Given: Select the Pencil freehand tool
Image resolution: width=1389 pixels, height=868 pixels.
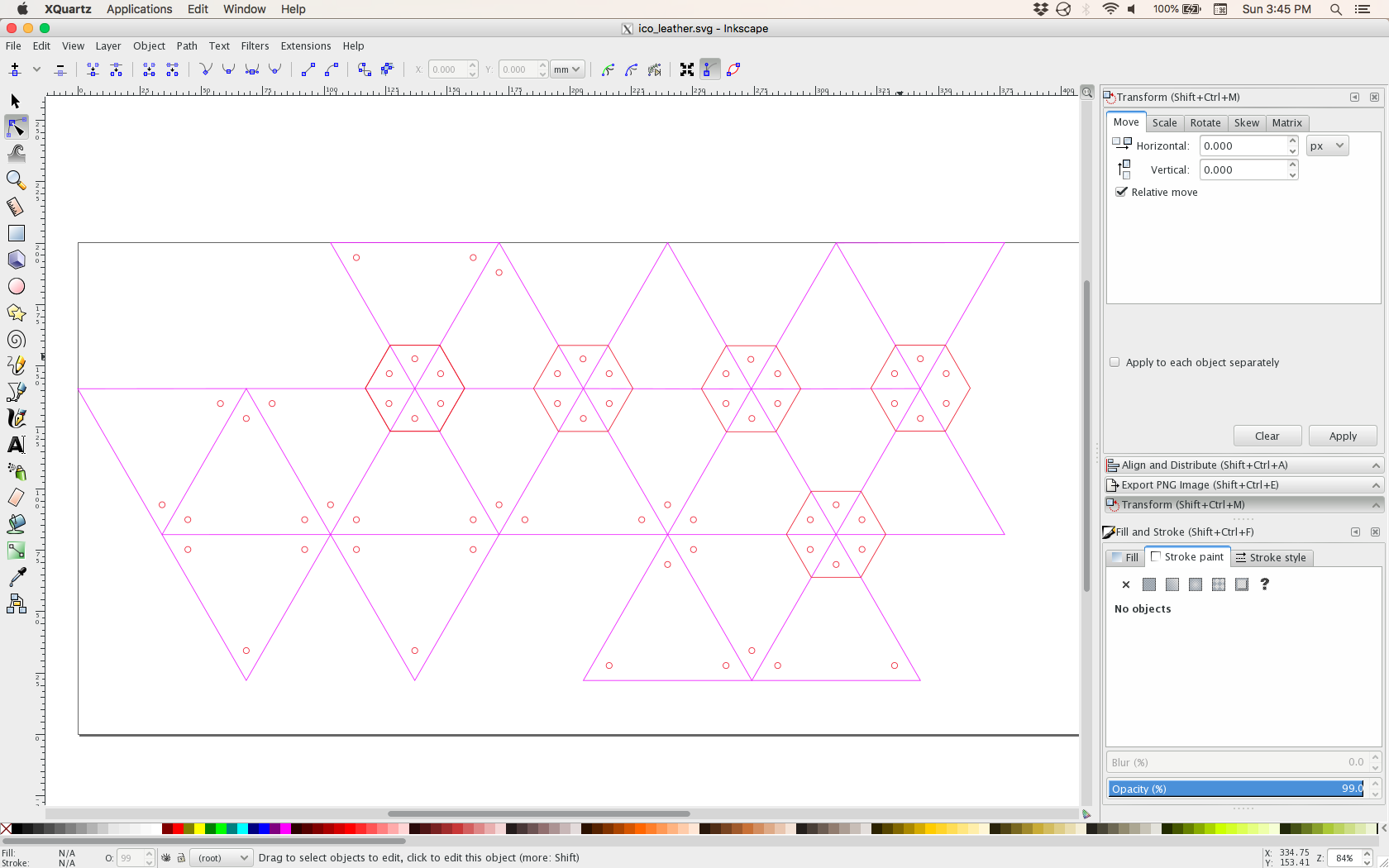Looking at the screenshot, I should tap(16, 365).
